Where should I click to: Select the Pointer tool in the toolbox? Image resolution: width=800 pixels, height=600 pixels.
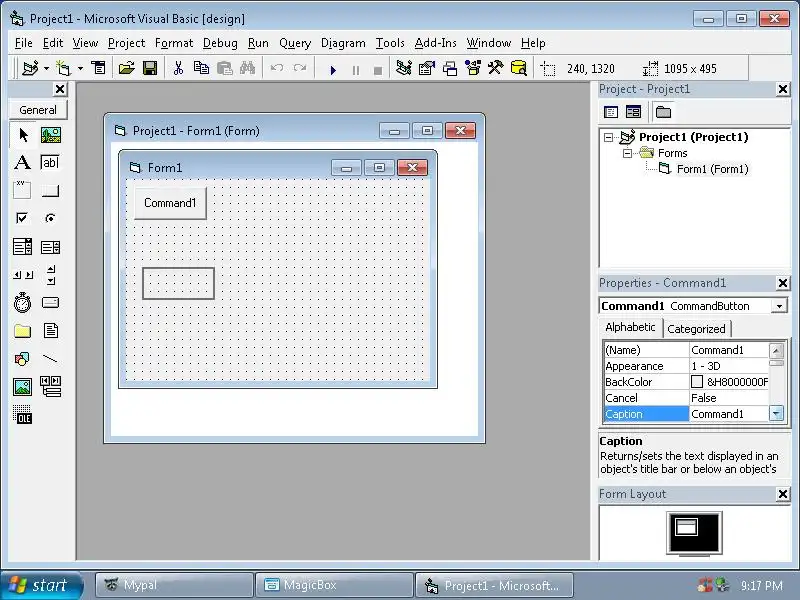[x=22, y=135]
